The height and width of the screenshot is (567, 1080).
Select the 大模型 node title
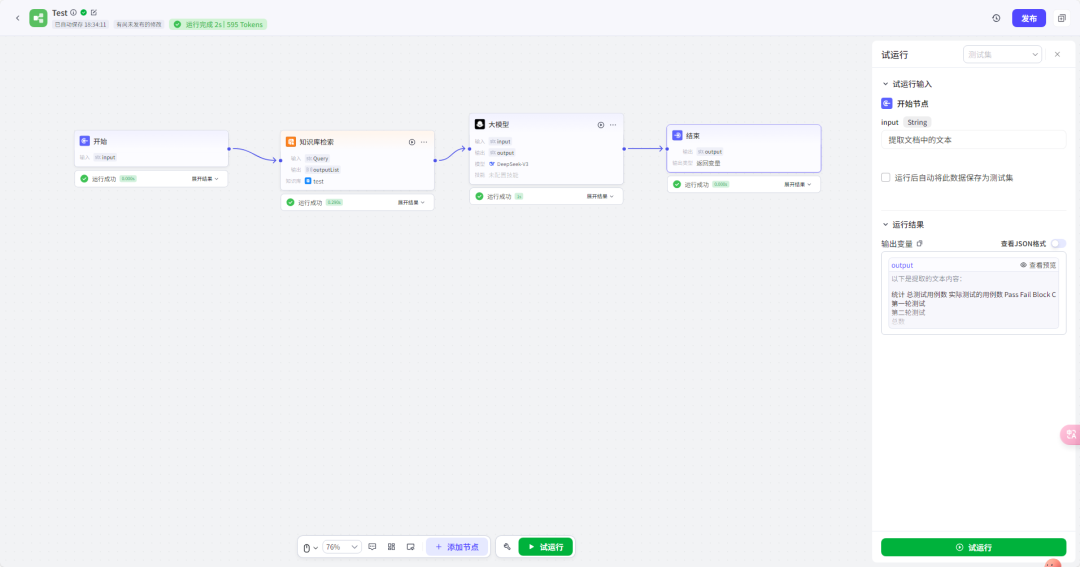pyautogui.click(x=499, y=125)
